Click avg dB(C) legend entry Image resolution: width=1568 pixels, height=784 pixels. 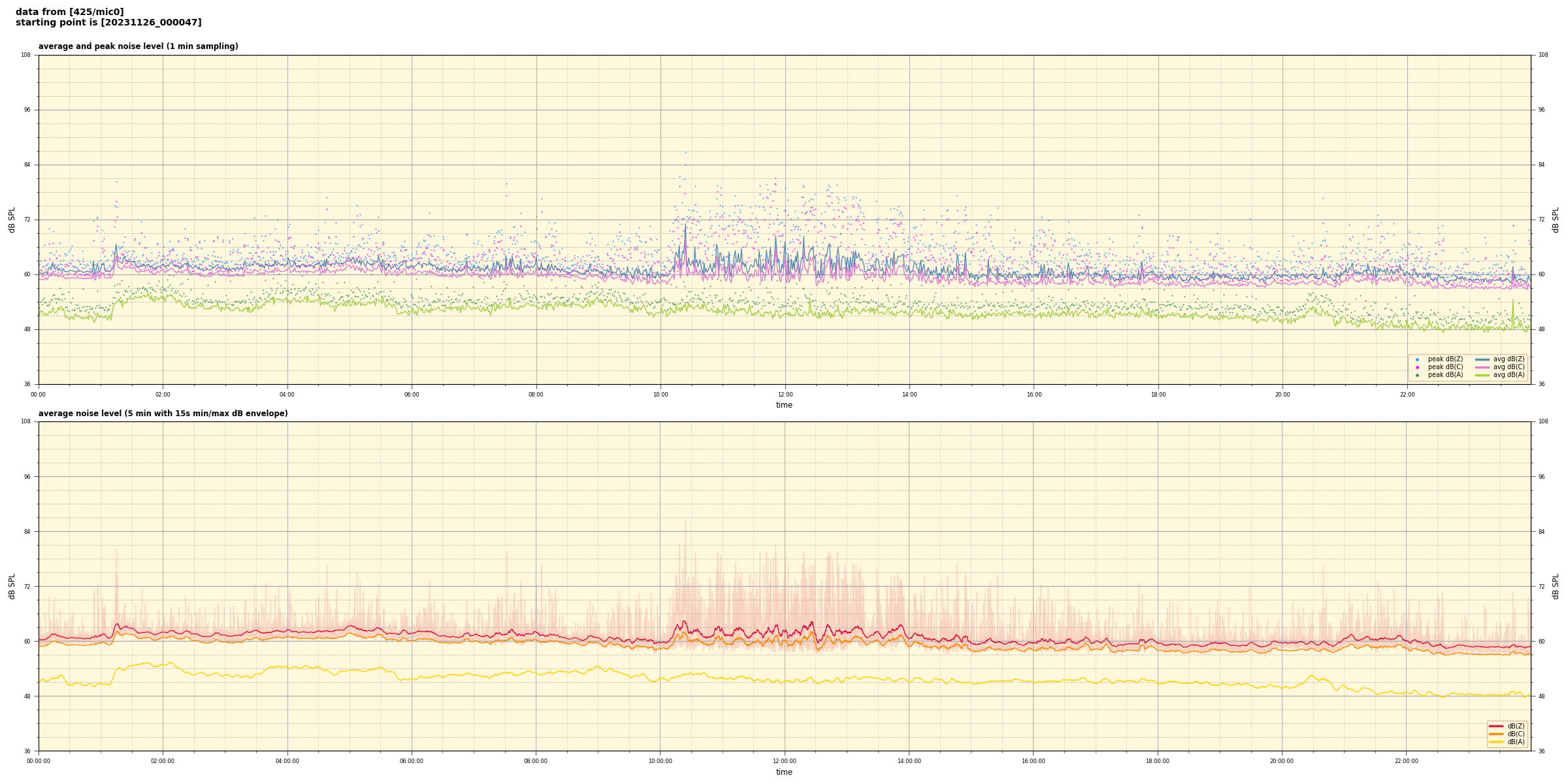click(1508, 367)
